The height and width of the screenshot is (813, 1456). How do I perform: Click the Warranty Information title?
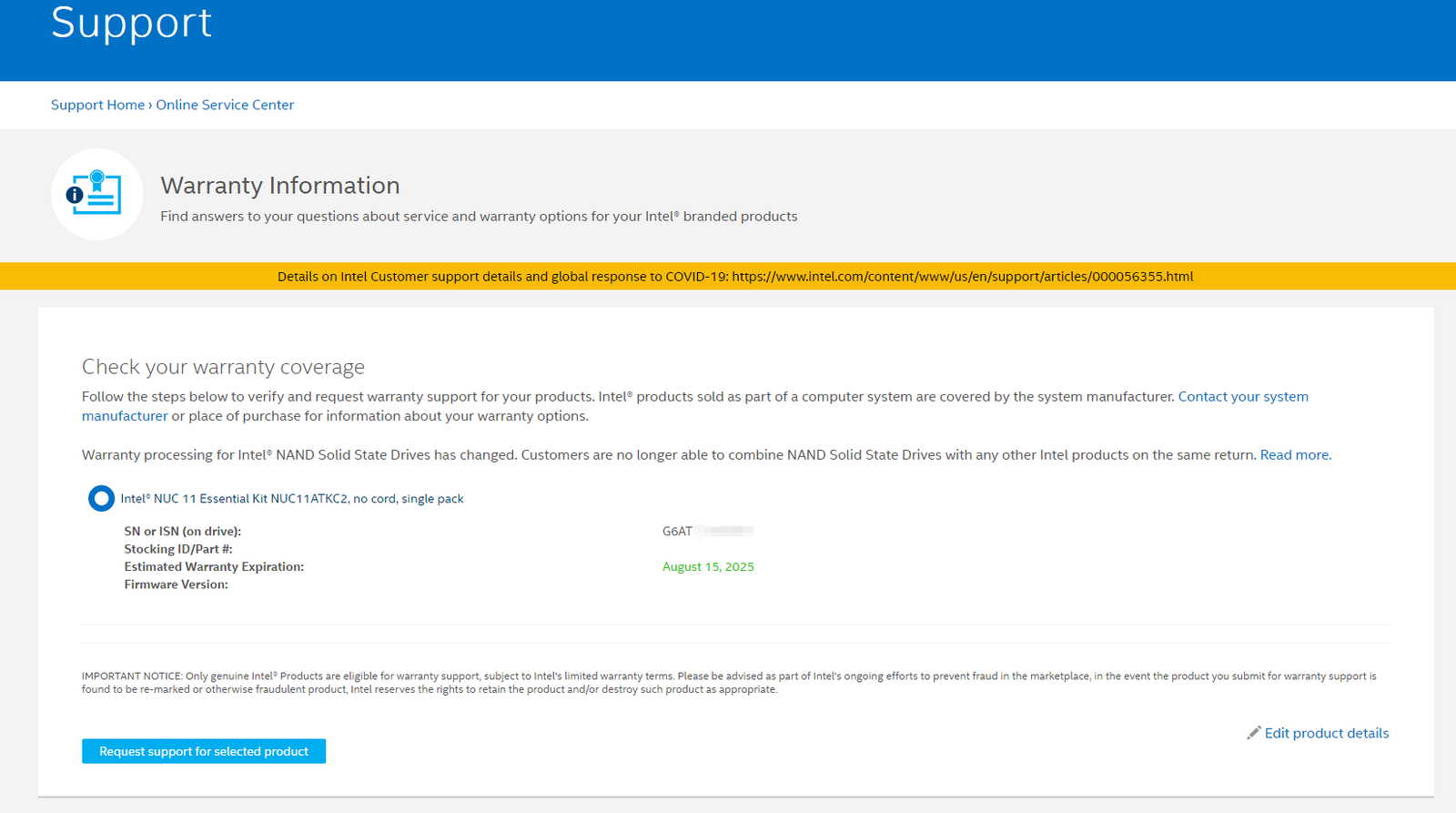pos(280,185)
